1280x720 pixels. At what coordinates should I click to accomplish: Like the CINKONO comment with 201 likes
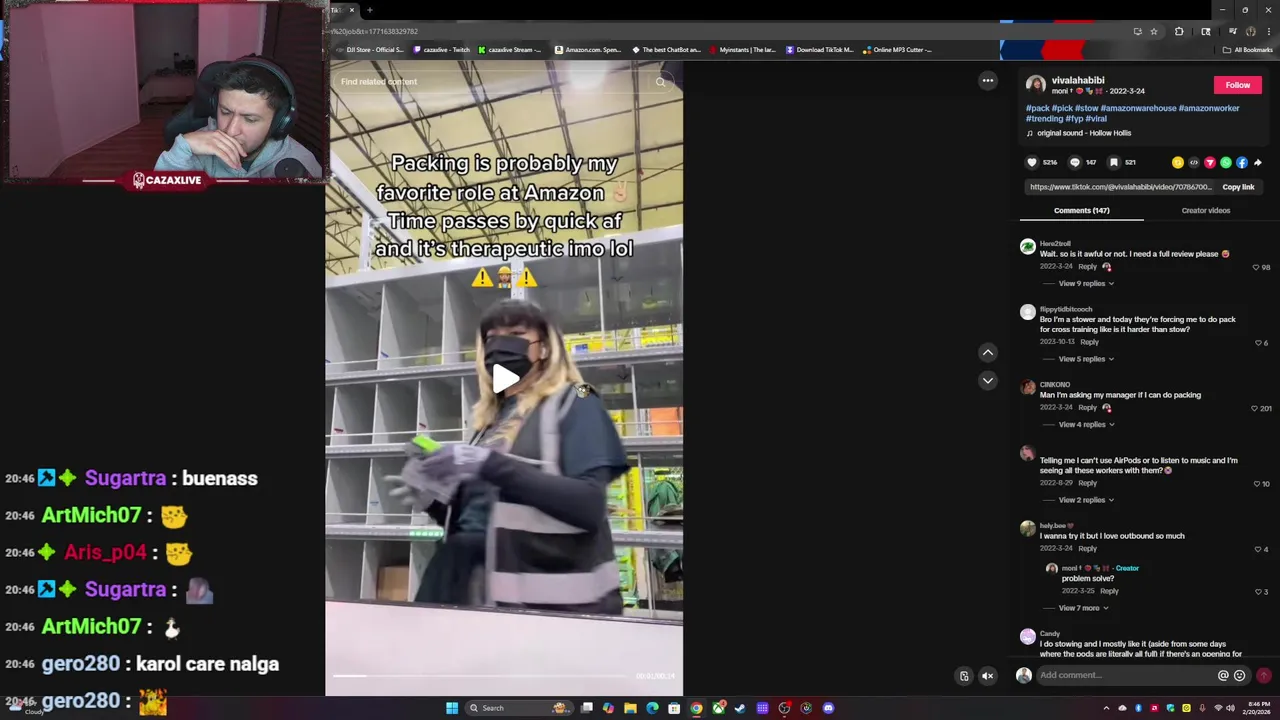1254,408
